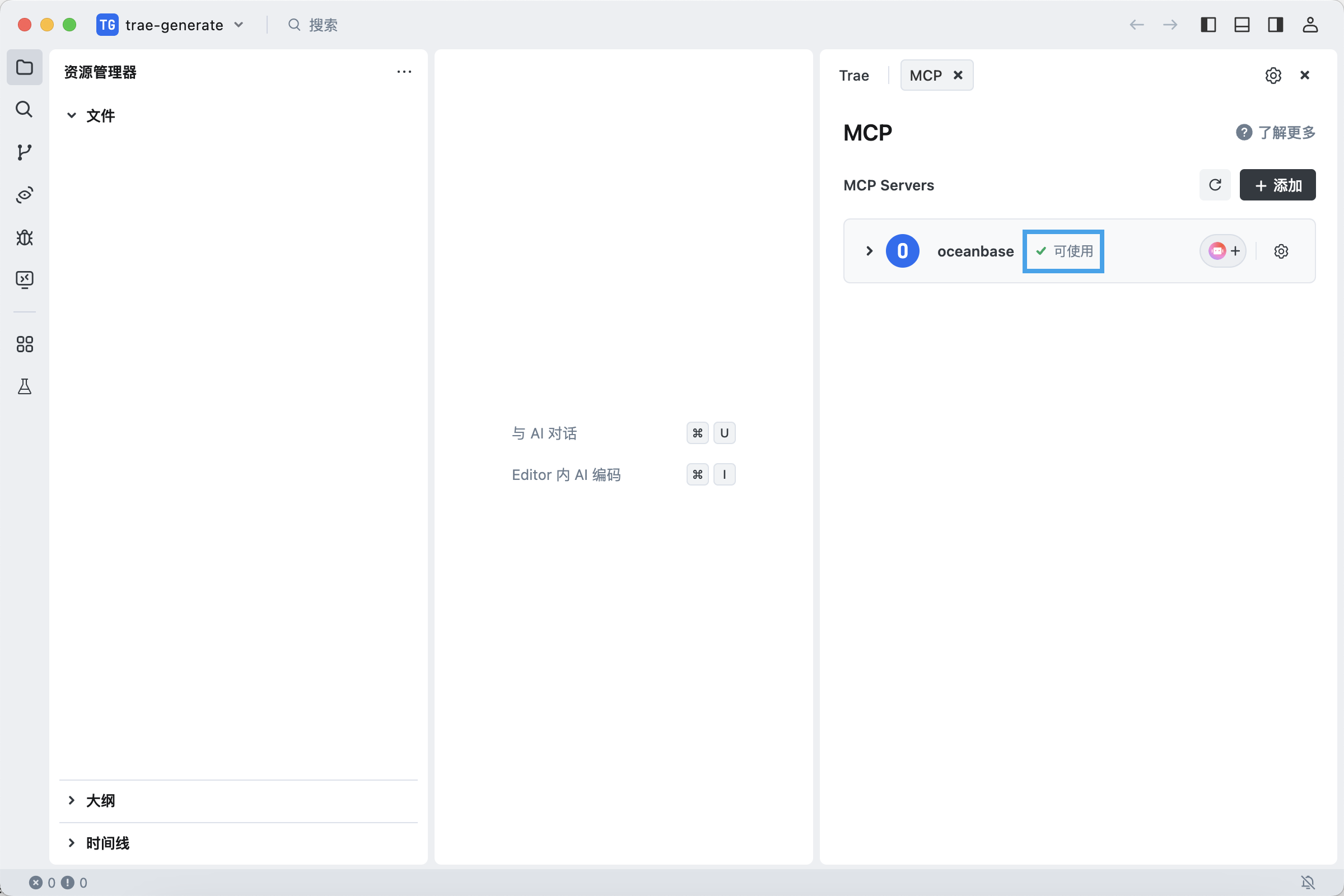Toggle the right side panel layout

pyautogui.click(x=1276, y=25)
